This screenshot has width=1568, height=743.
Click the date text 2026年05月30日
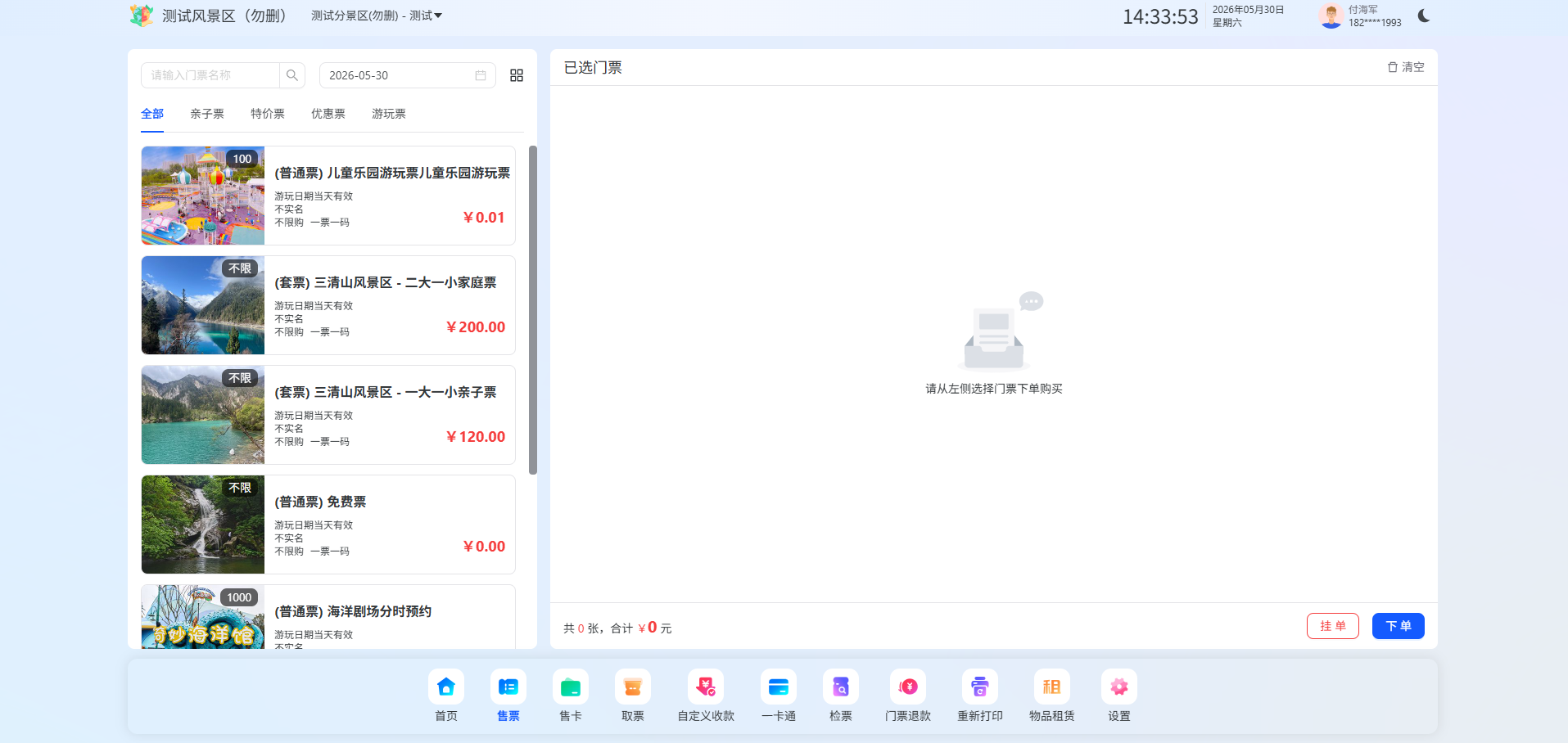(x=1248, y=10)
